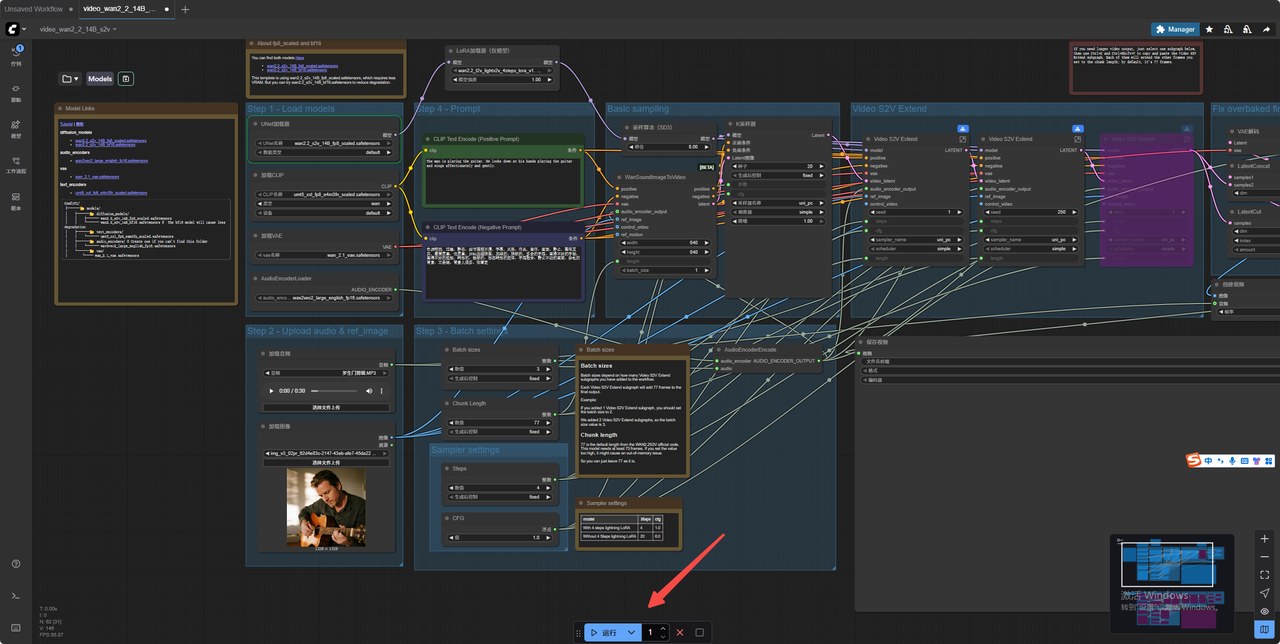1280x644 pixels.
Task: Click the 模型强度 1.00 widget in LoRA加载器
Action: coord(501,79)
